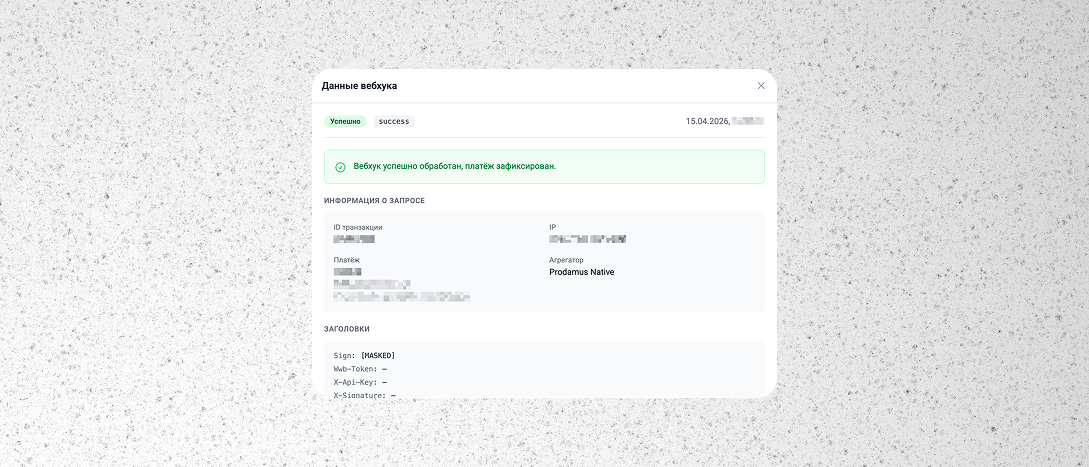Close the Данные вебхука dialog
1089x467 pixels.
point(761,86)
